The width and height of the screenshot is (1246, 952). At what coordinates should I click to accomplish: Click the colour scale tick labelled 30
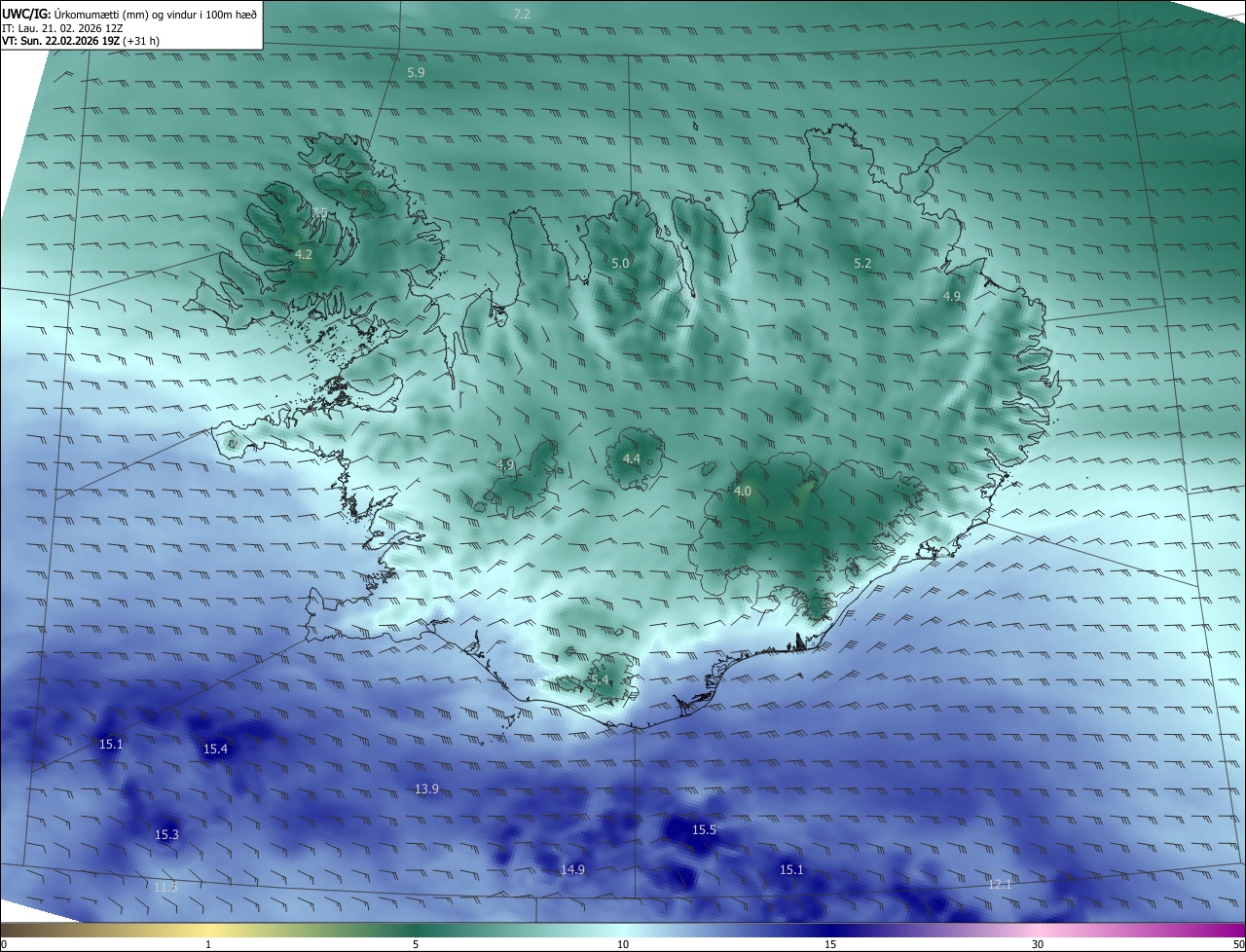(x=1038, y=944)
